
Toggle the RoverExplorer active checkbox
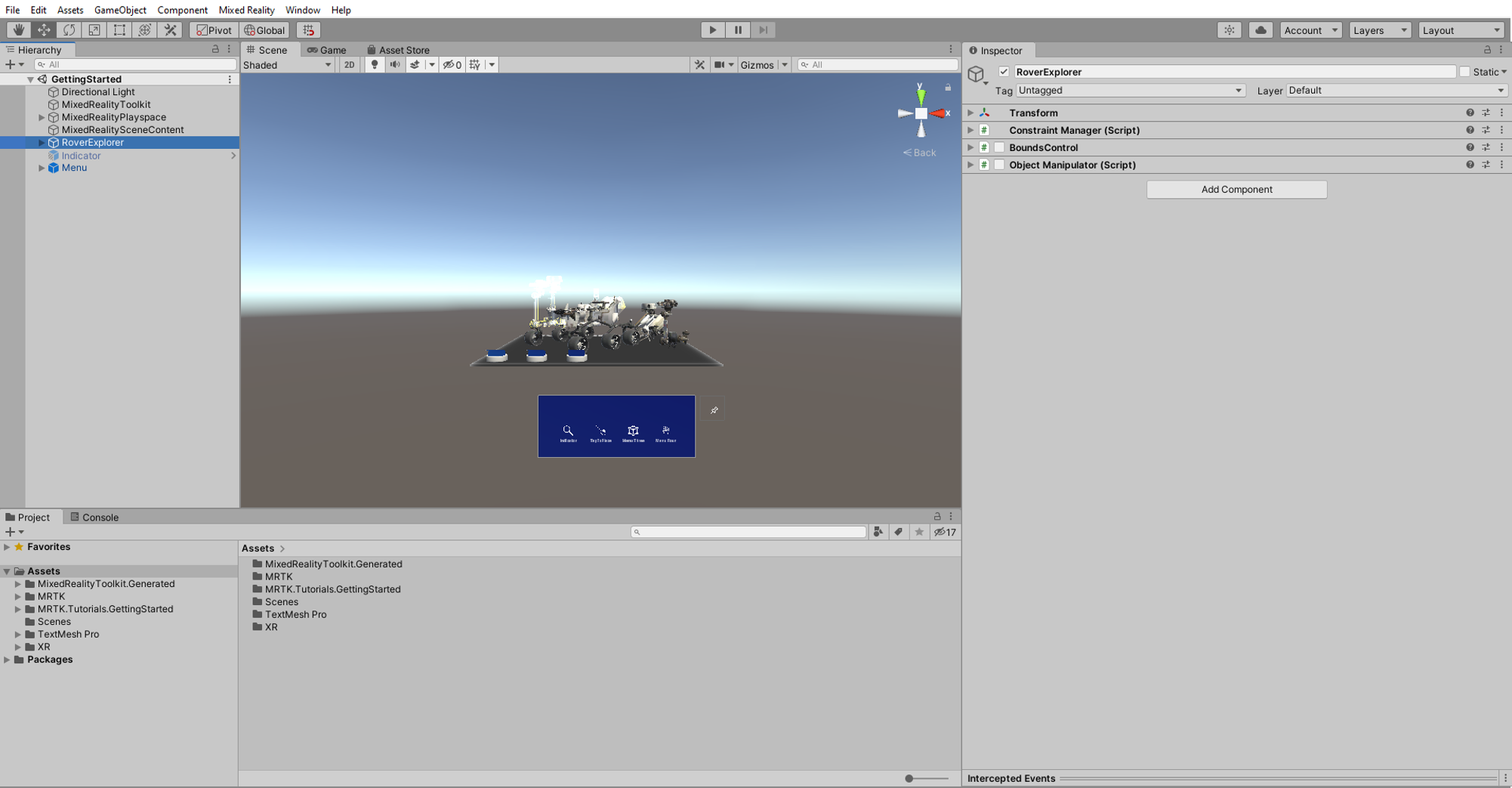1004,72
